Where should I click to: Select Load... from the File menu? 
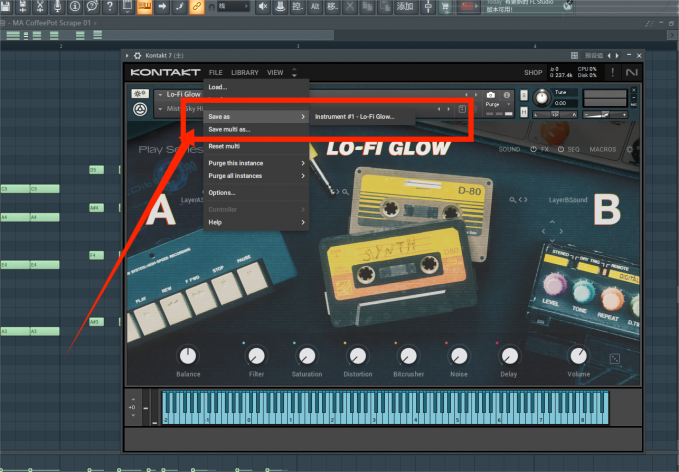click(x=256, y=87)
